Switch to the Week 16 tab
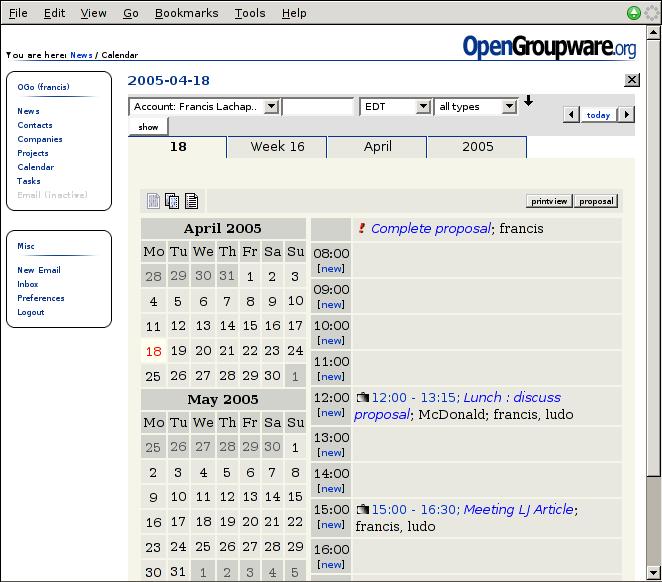 (x=277, y=147)
